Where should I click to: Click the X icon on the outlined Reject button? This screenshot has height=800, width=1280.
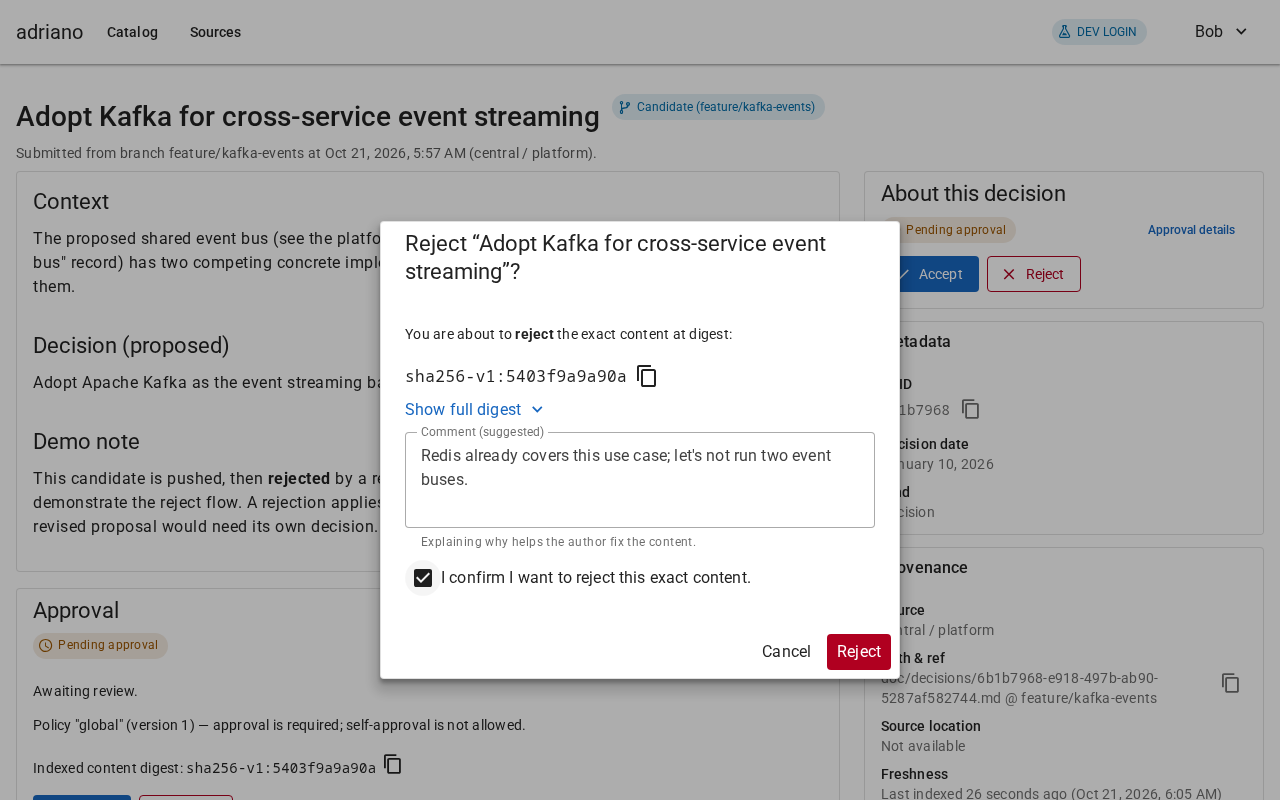click(1009, 274)
